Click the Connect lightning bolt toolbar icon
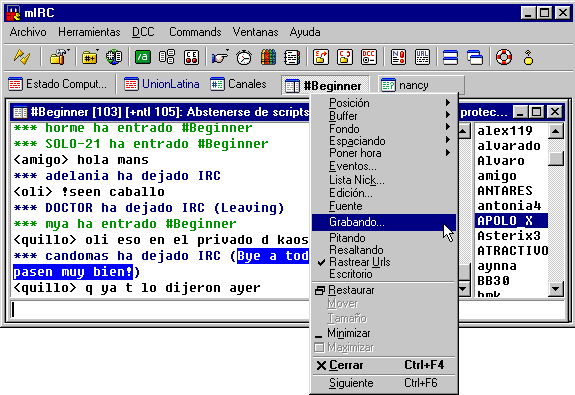This screenshot has width=575, height=395. click(22, 57)
